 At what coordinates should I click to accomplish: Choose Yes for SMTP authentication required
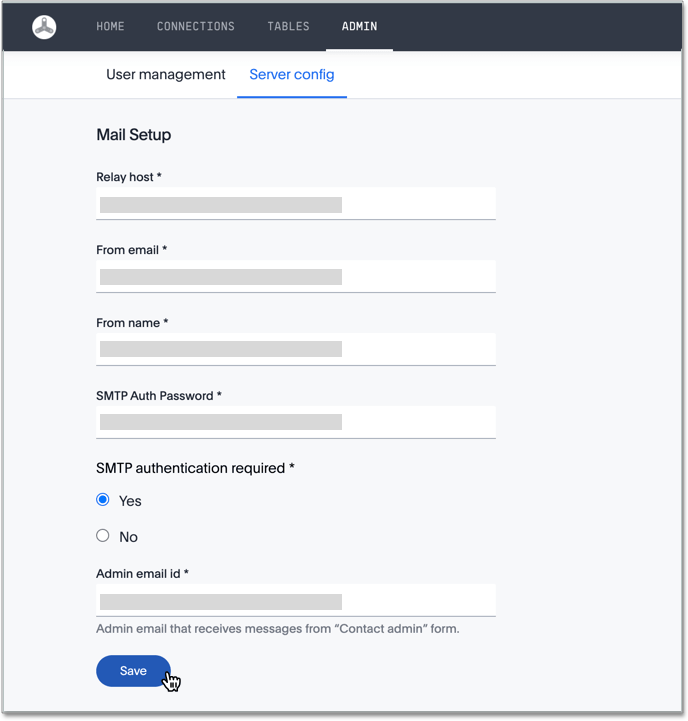103,500
